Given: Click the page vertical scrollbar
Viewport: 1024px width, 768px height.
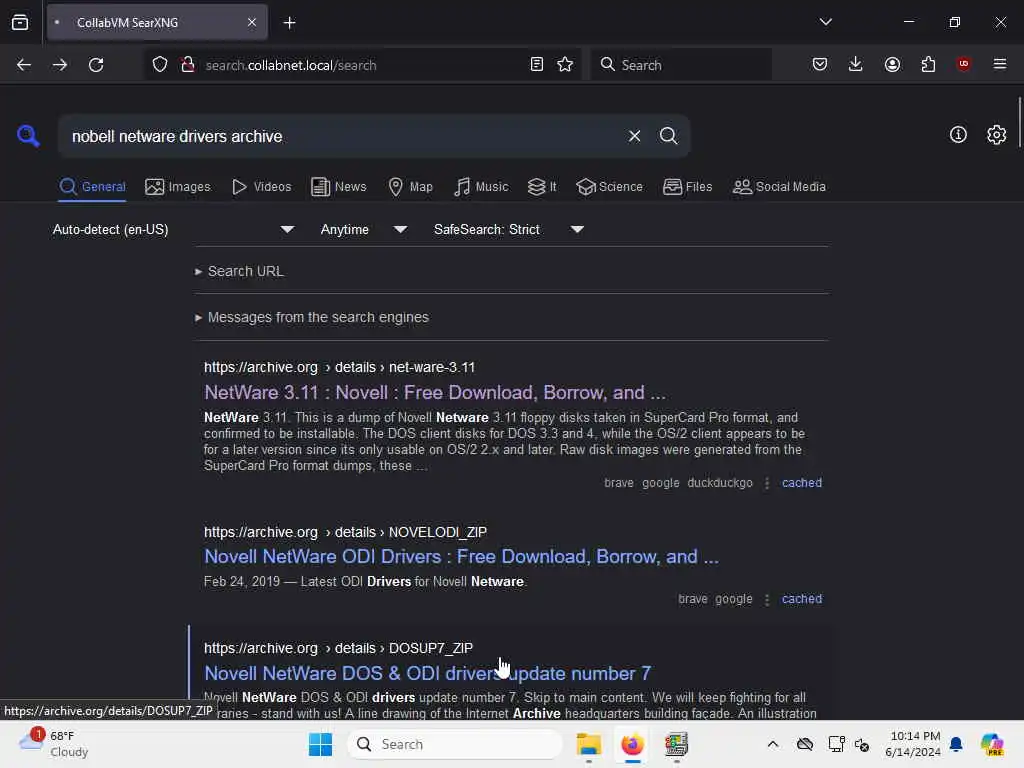Looking at the screenshot, I should click(x=1019, y=122).
